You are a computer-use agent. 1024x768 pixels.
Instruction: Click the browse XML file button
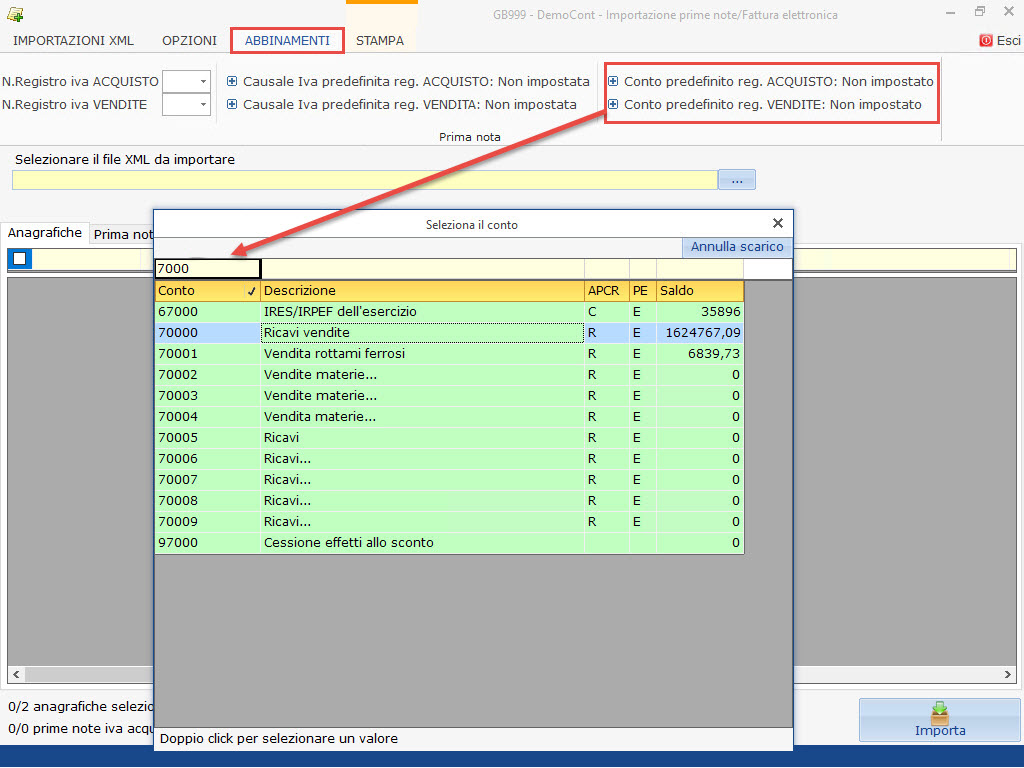point(737,180)
